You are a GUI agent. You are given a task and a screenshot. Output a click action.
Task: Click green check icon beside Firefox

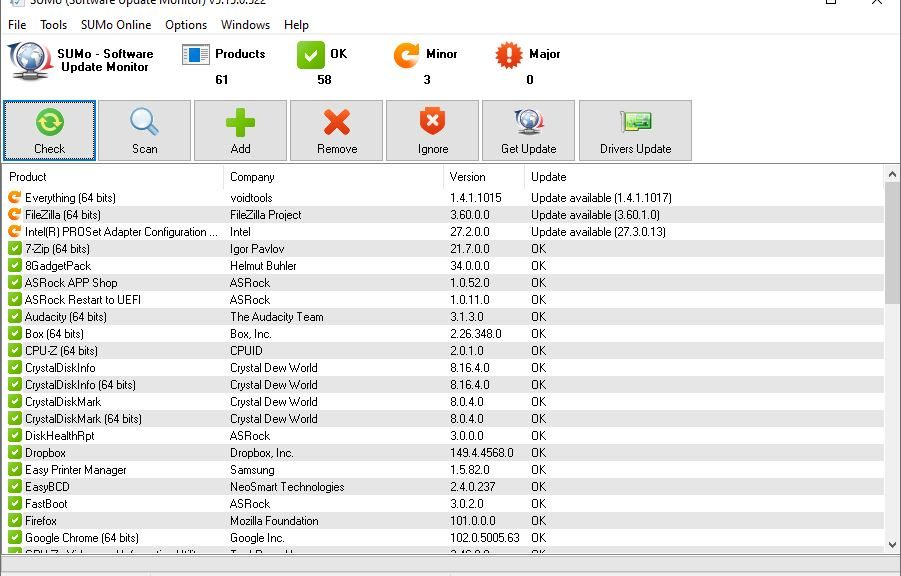point(14,521)
